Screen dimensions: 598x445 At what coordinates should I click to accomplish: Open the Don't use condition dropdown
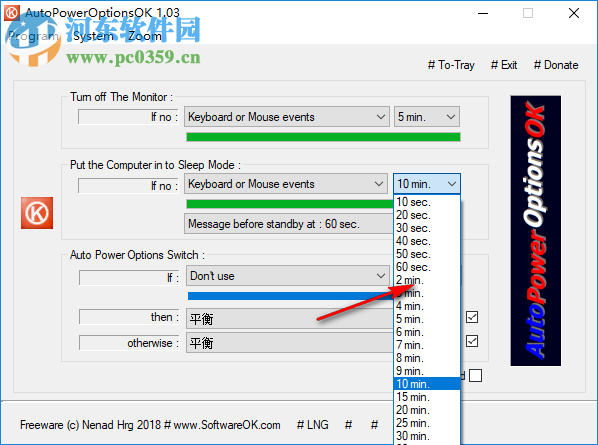tap(288, 276)
